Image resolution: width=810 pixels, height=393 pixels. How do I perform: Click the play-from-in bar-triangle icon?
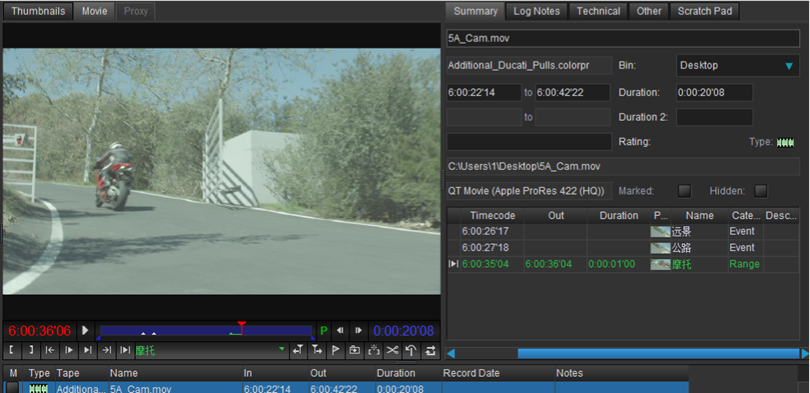tap(69, 351)
